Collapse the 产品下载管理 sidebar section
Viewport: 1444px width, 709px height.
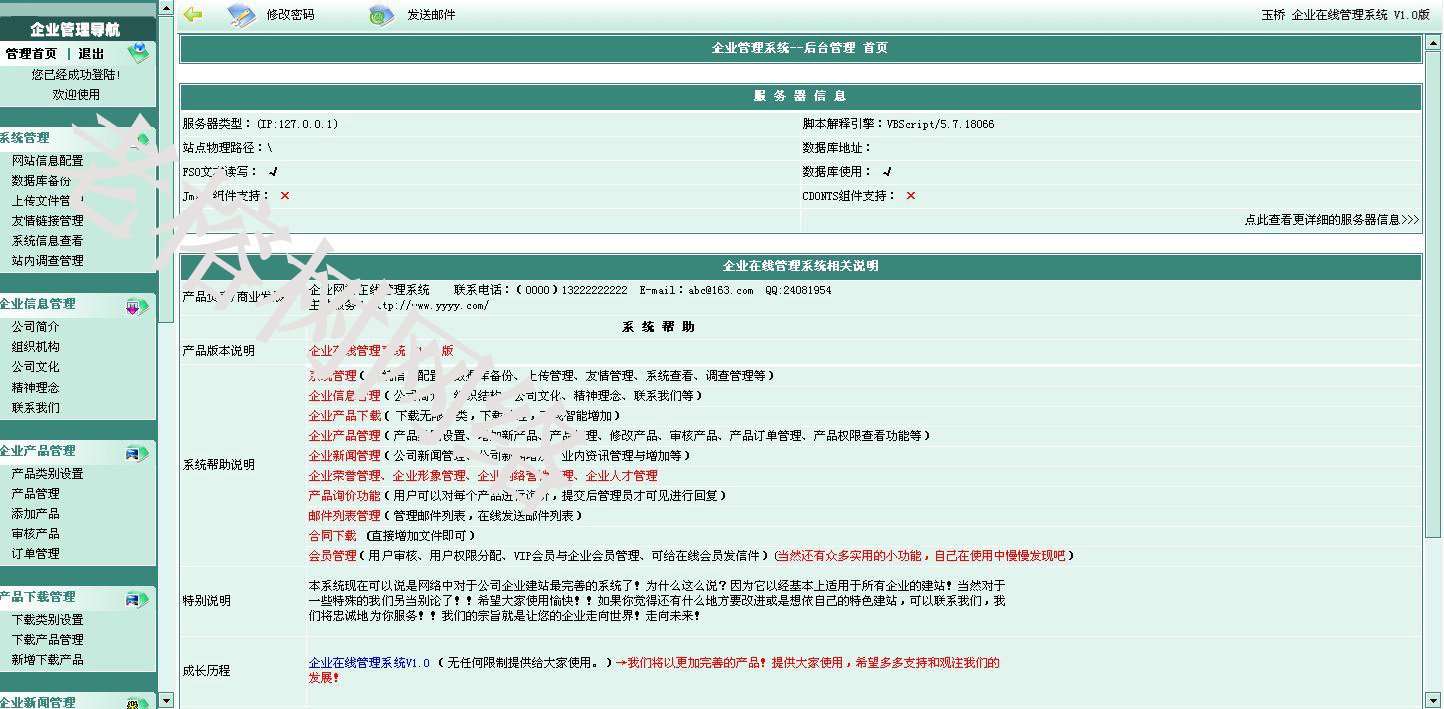[x=38, y=597]
